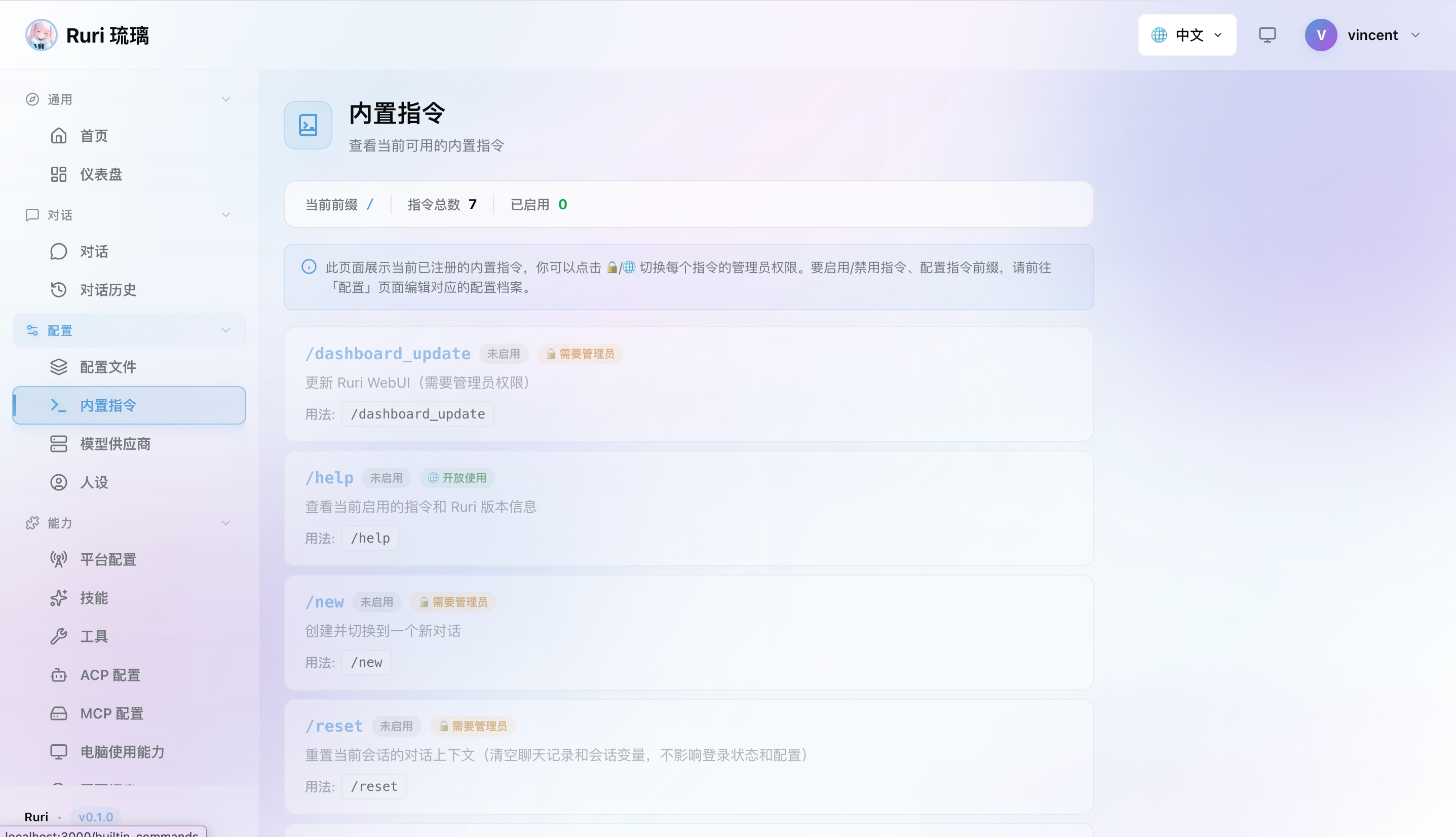The width and height of the screenshot is (1456, 837).
Task: Select 内置指令 in sidebar
Action: [129, 405]
